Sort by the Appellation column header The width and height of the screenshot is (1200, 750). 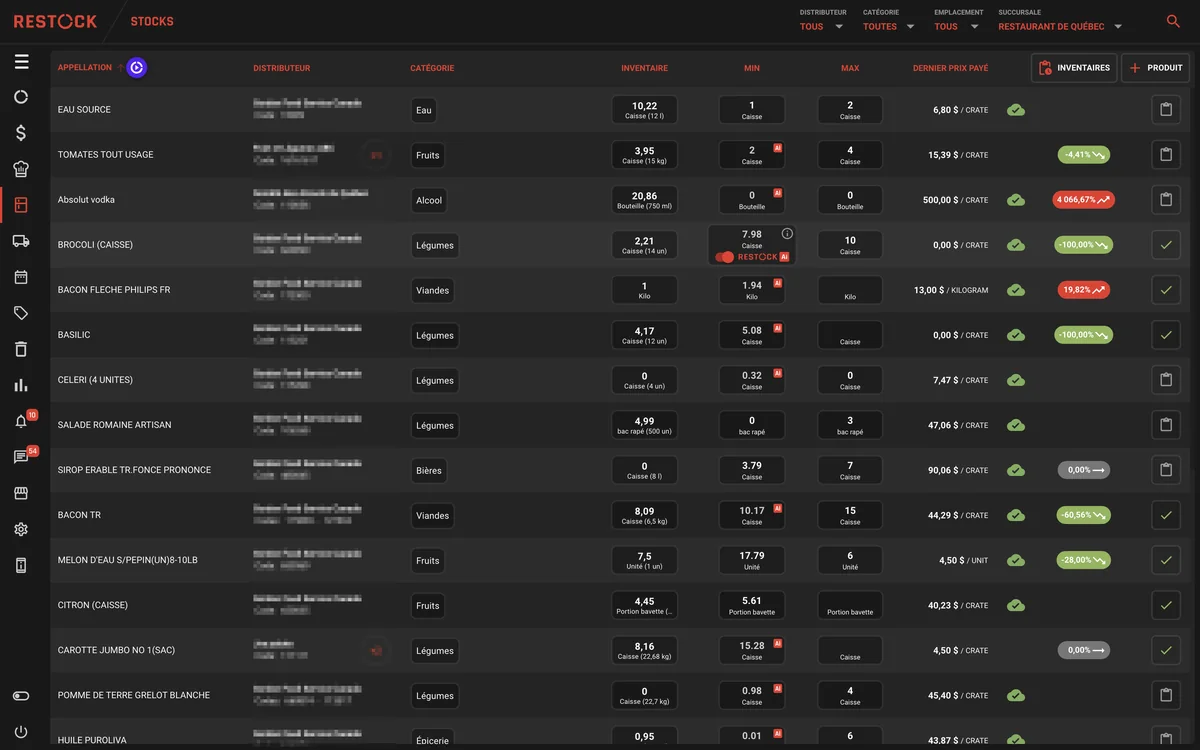pos(85,68)
